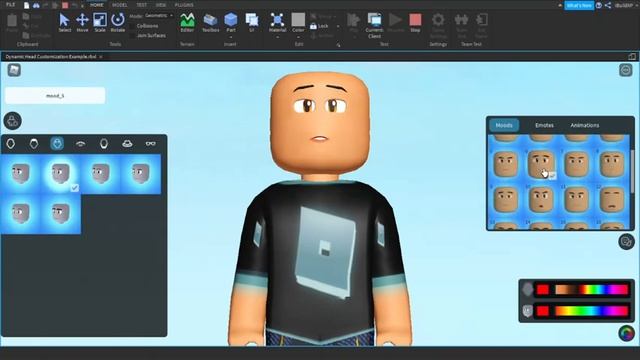Open the Animations tab
Viewport: 640px width, 360px height.
click(x=584, y=125)
